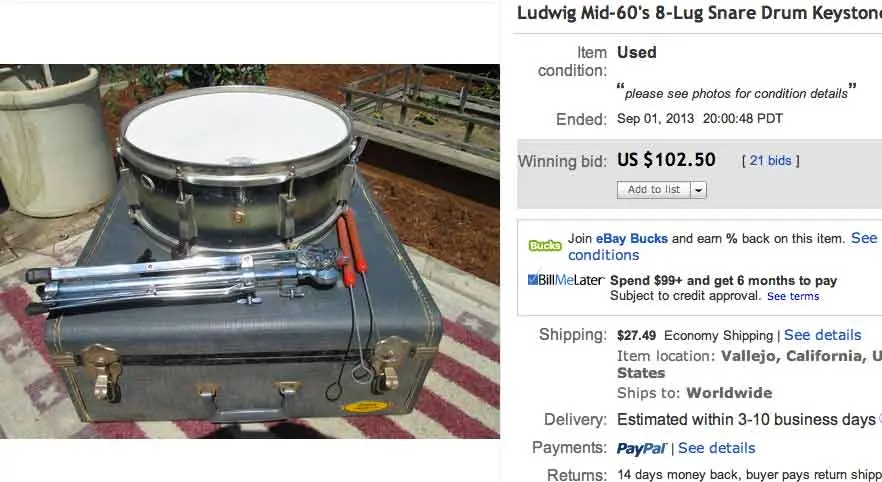Click the winning bid price US $102.50
The height and width of the screenshot is (482, 882).
click(666, 160)
